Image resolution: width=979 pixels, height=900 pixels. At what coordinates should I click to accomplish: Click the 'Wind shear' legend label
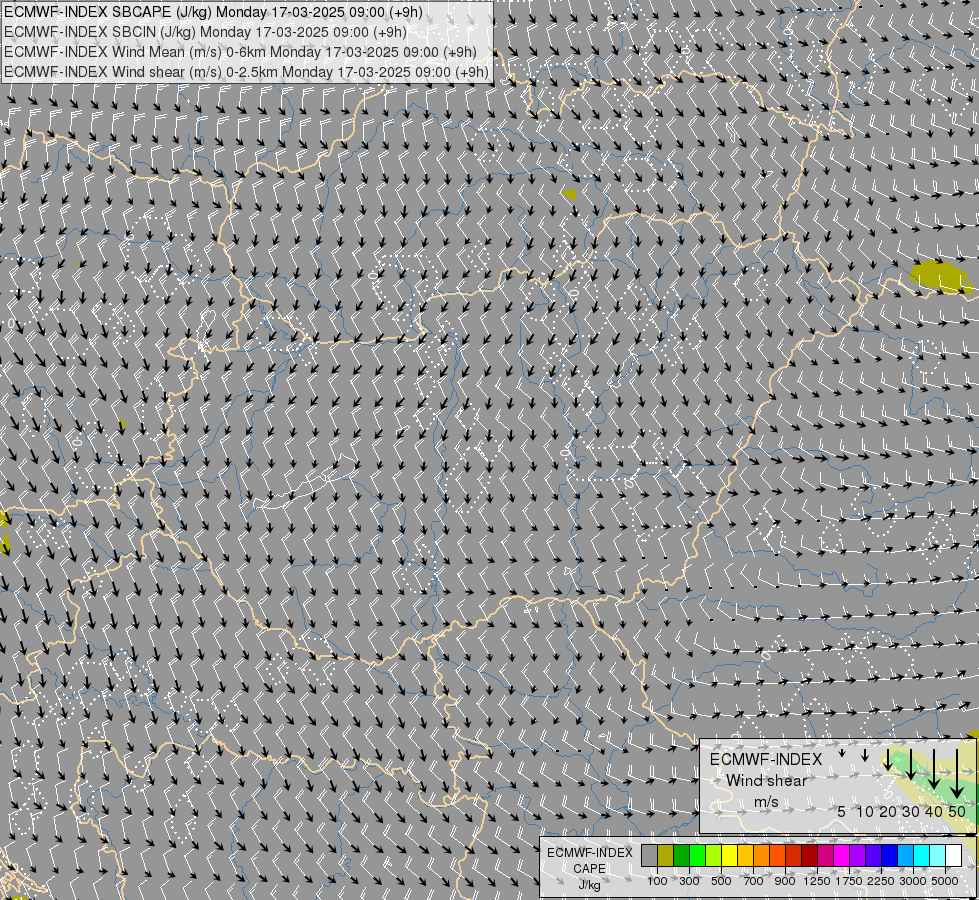pos(766,781)
